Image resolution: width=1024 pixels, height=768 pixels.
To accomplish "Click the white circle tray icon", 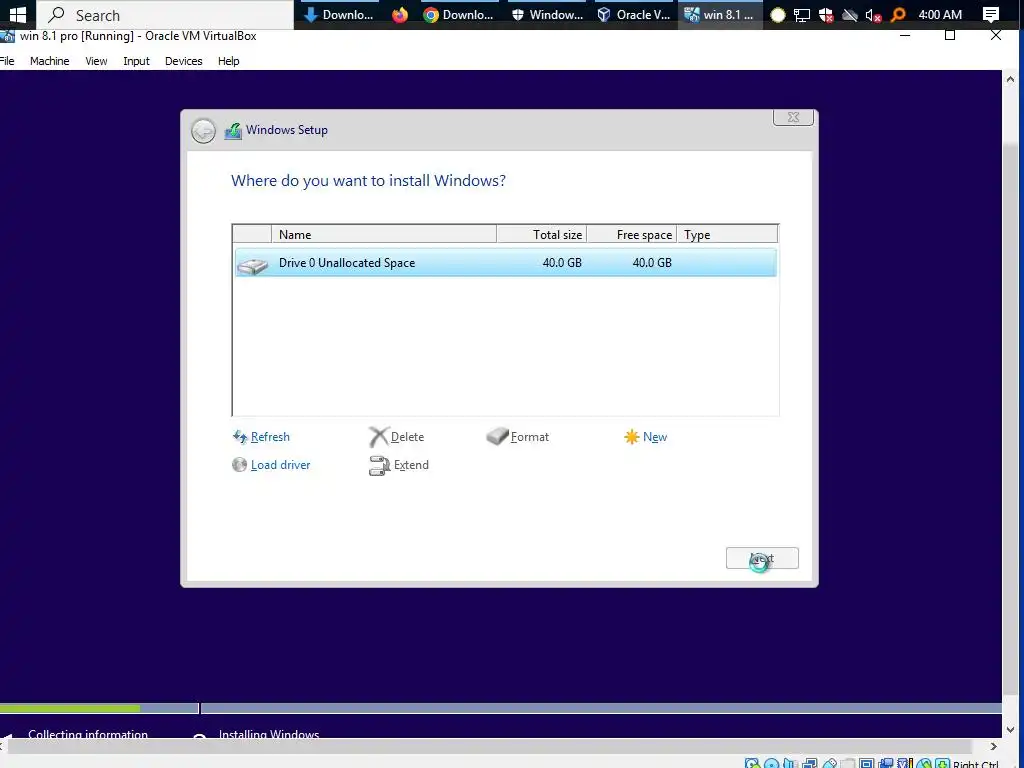I will coord(777,15).
